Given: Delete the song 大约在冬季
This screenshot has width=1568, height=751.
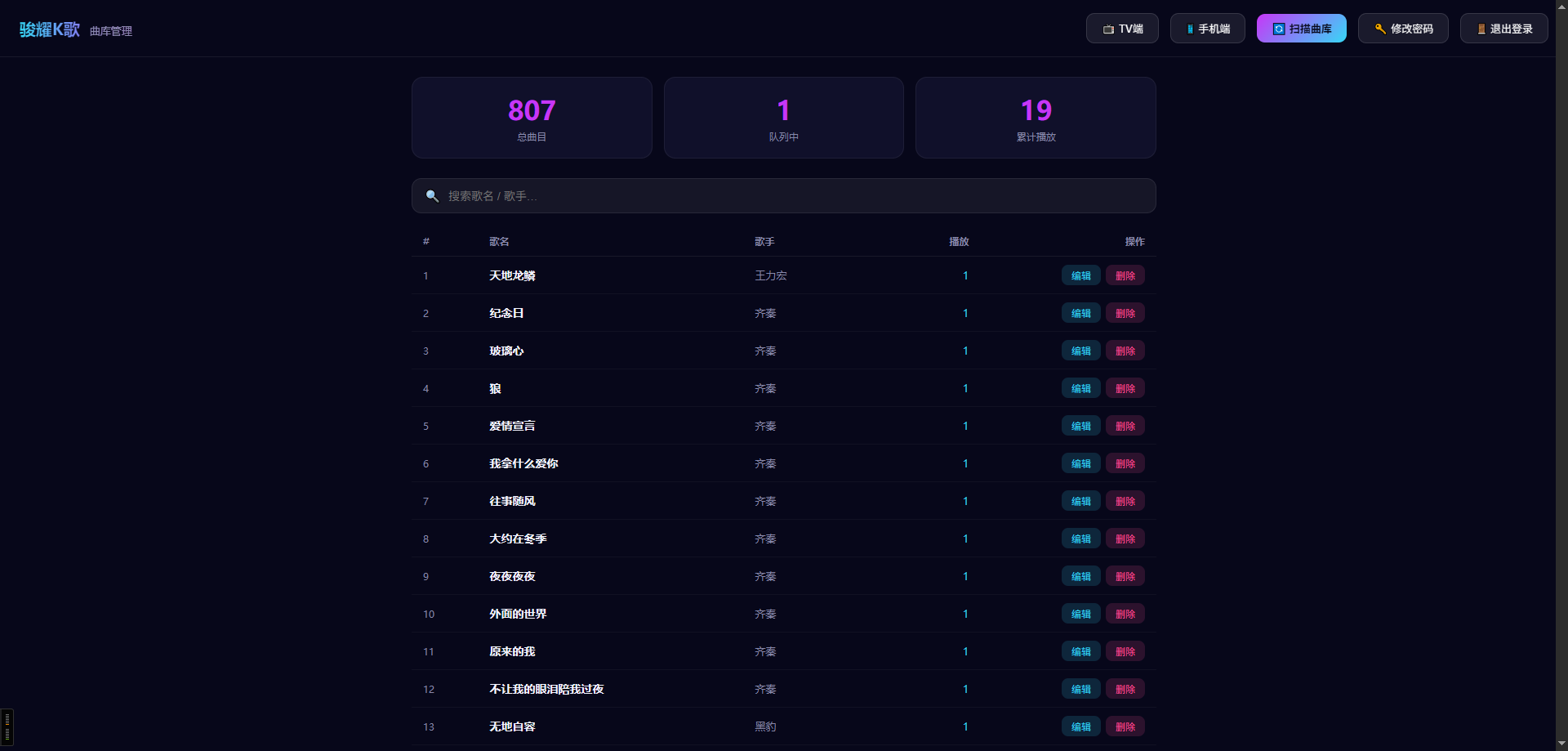Looking at the screenshot, I should click(1125, 539).
